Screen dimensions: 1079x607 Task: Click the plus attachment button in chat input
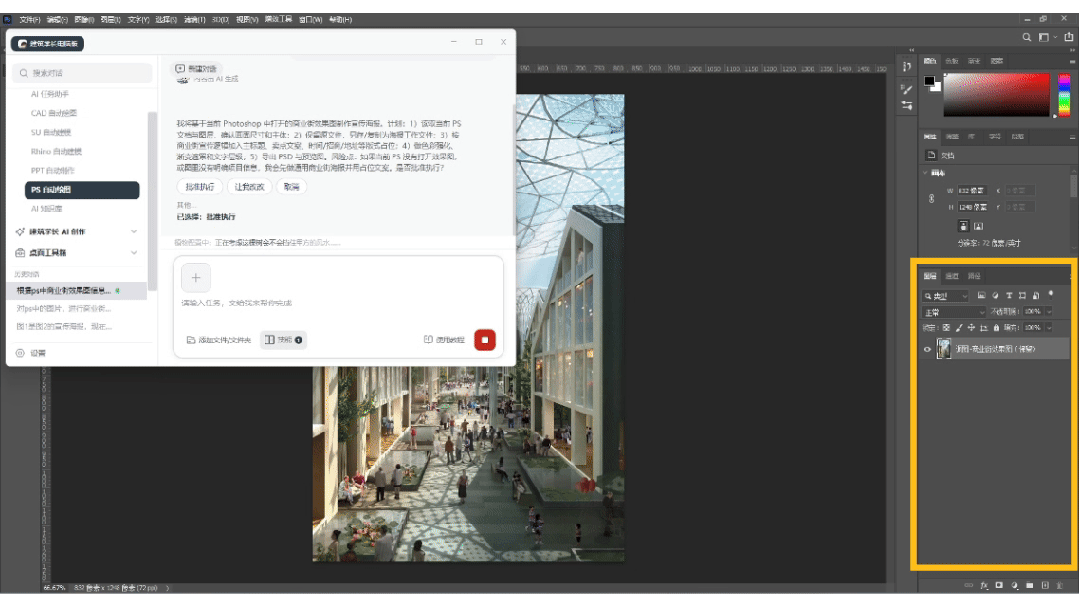[x=196, y=278]
